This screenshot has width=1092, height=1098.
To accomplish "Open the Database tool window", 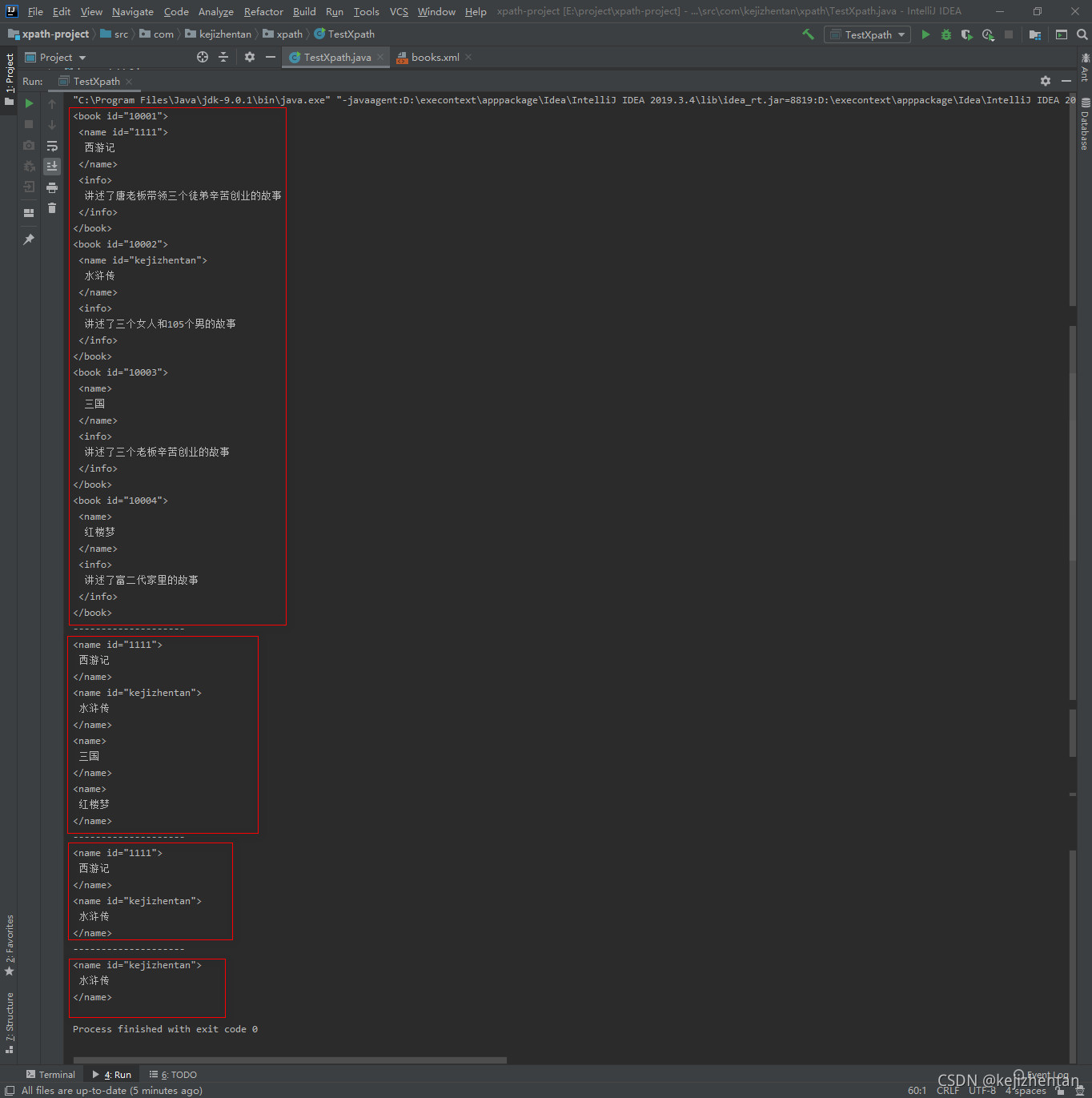I will point(1085,123).
